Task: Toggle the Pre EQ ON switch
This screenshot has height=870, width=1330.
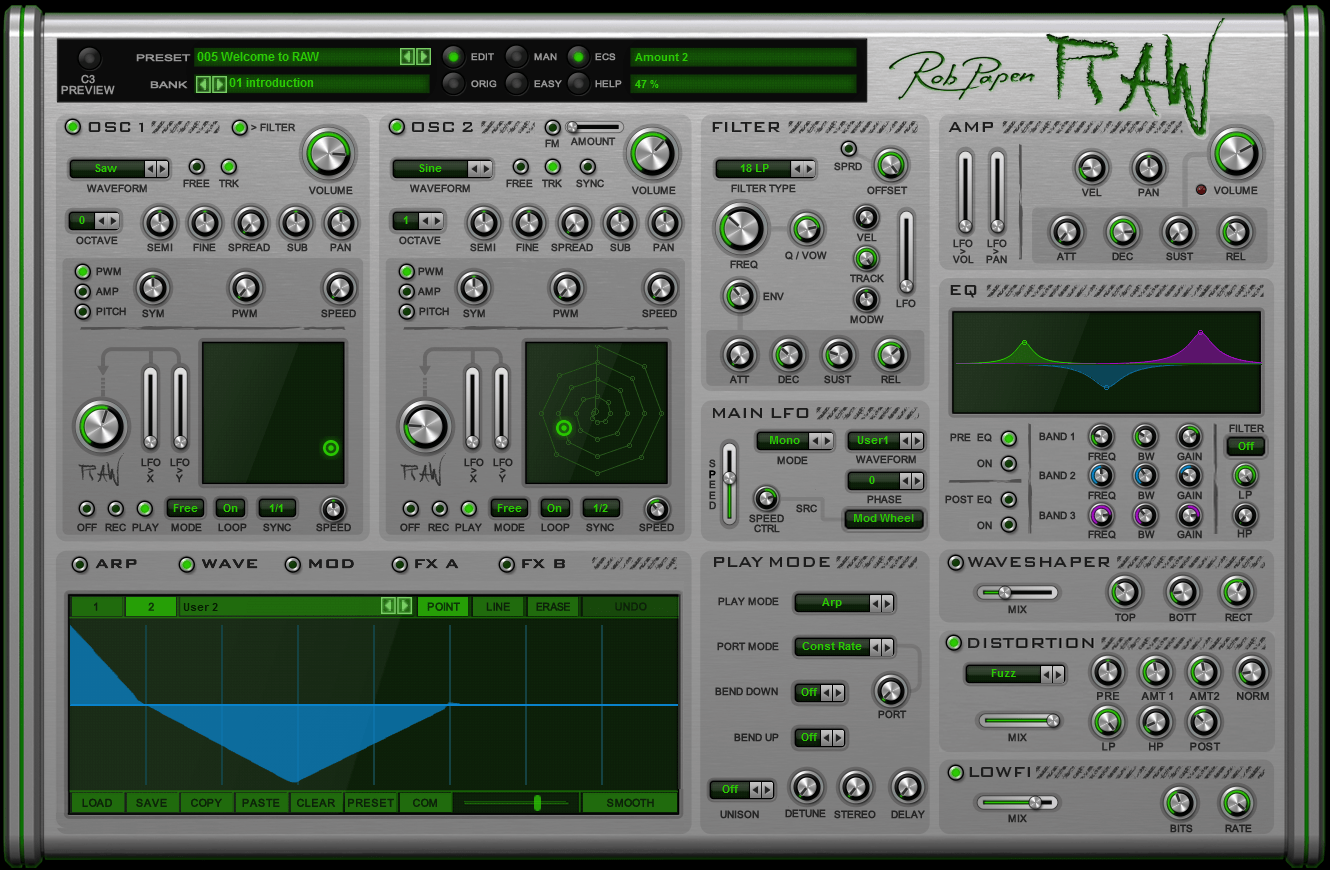Action: 1008,464
